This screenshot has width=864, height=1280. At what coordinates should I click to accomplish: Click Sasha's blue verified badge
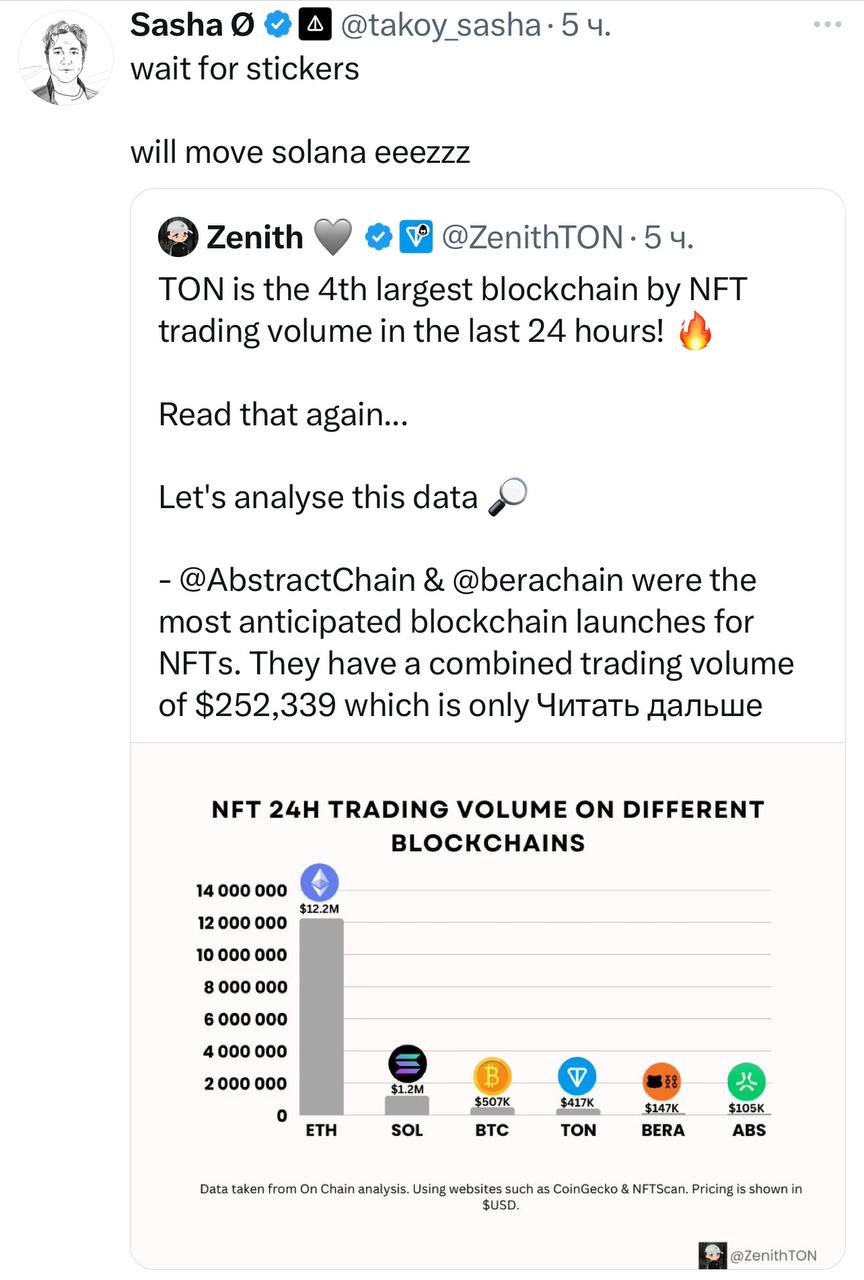277,26
